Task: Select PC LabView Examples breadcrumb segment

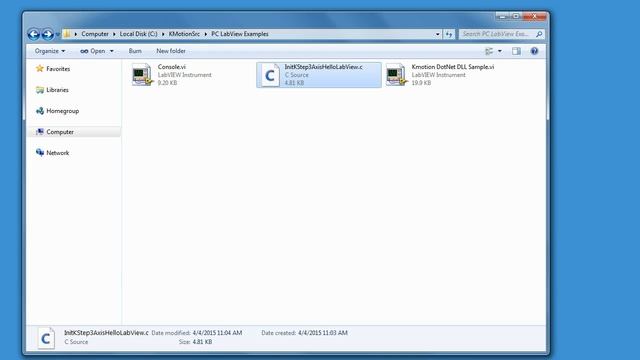Action: [240, 34]
